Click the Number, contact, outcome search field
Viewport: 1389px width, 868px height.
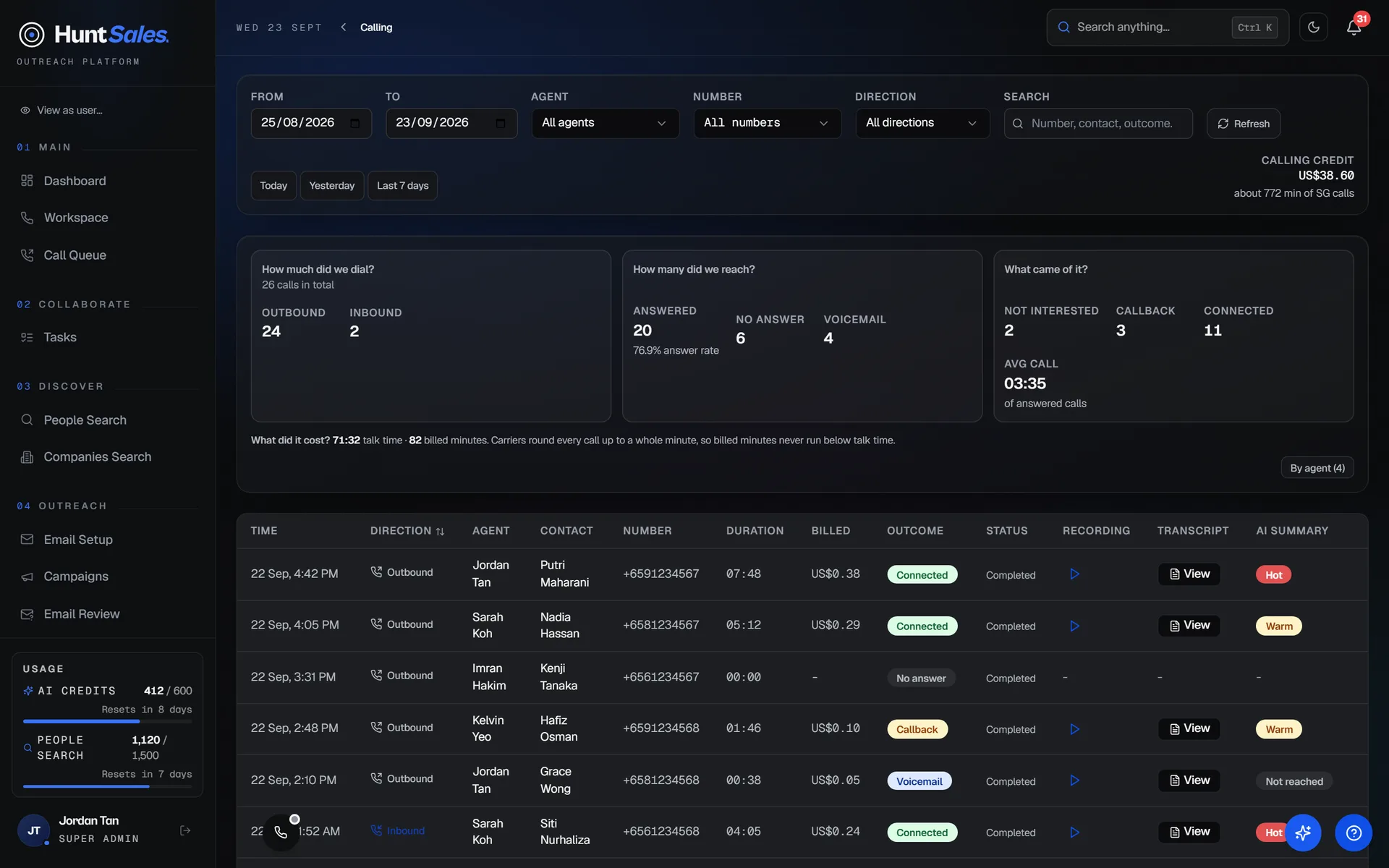point(1098,124)
